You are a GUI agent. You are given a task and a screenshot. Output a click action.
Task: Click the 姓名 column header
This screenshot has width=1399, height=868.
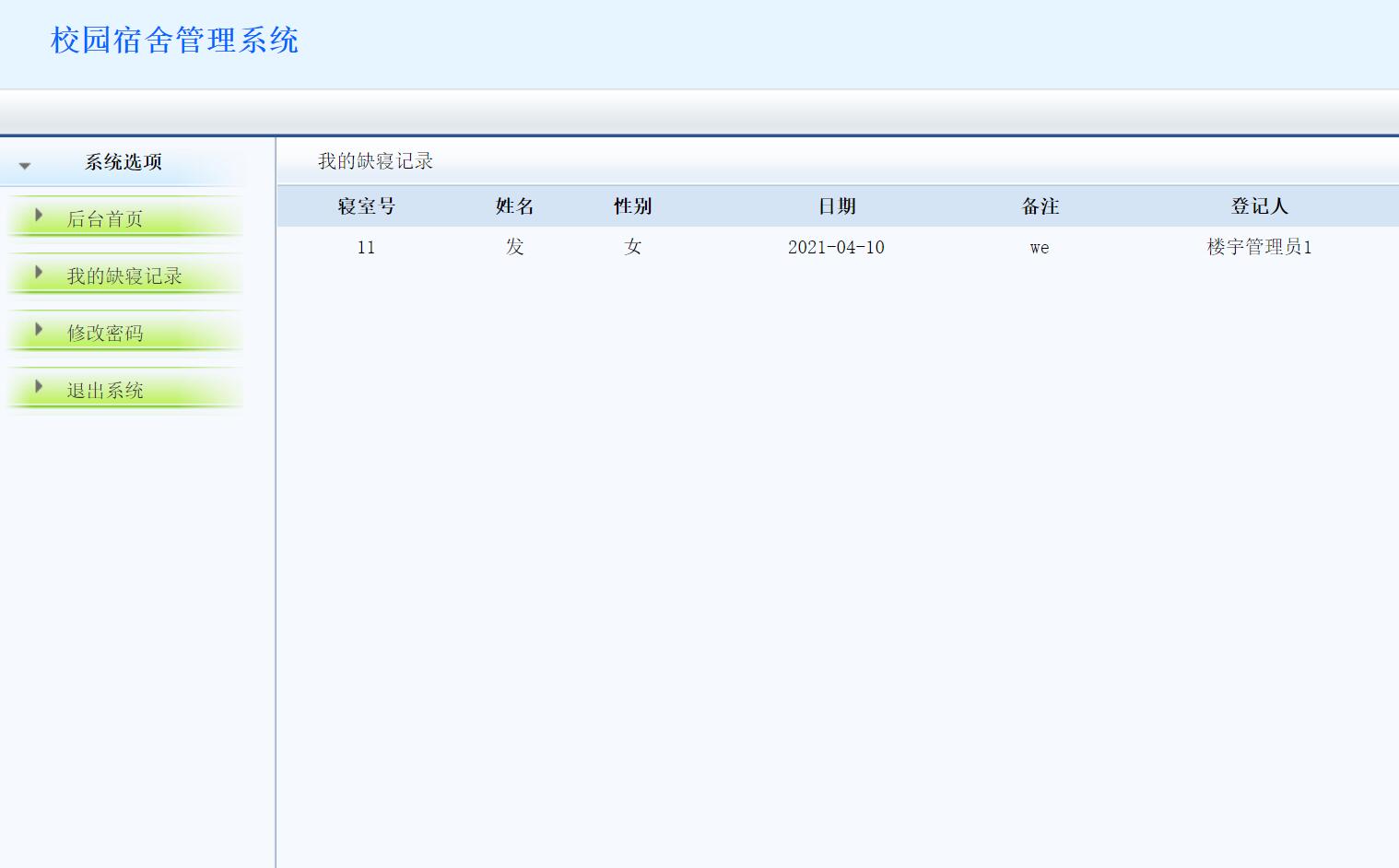[x=512, y=205]
